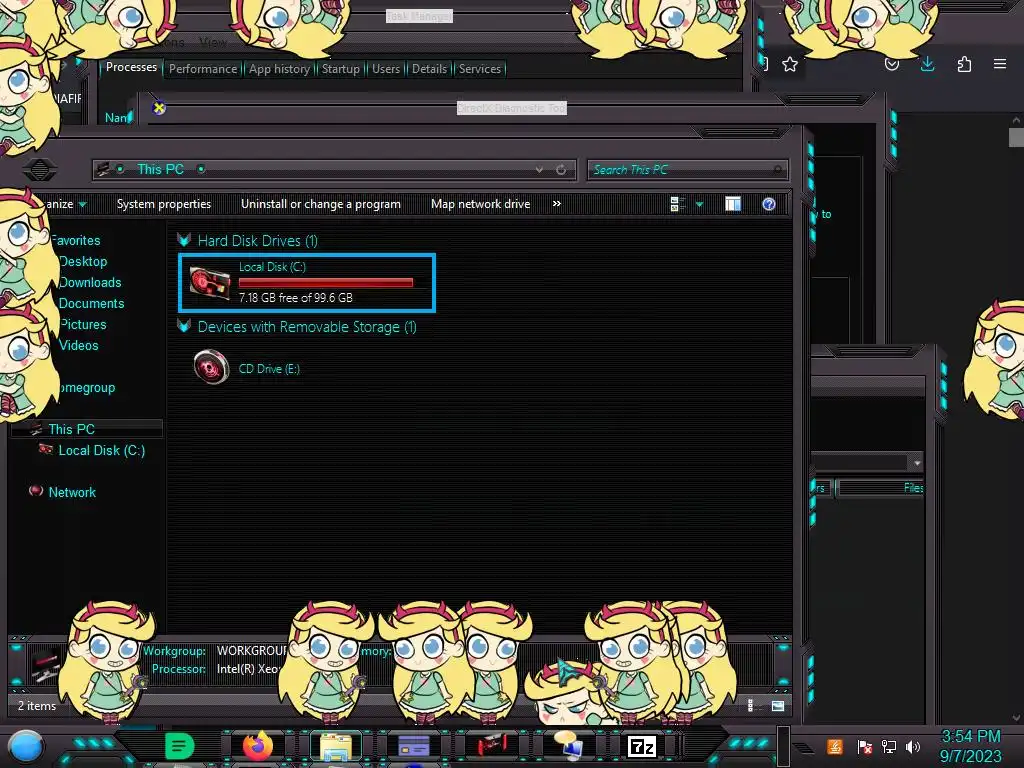Click the Explorer back navigation emblem
This screenshot has height=768, width=1024.
[40, 170]
